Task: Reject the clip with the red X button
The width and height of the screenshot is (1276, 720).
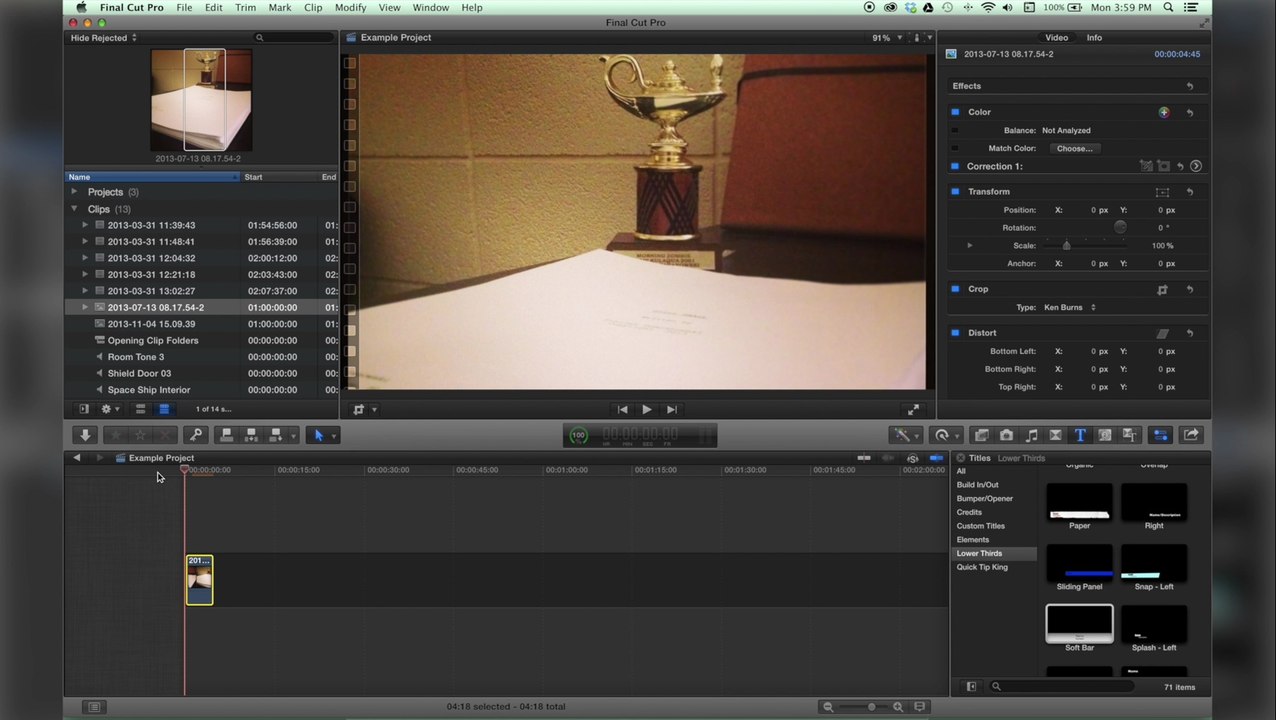Action: pyautogui.click(x=166, y=435)
